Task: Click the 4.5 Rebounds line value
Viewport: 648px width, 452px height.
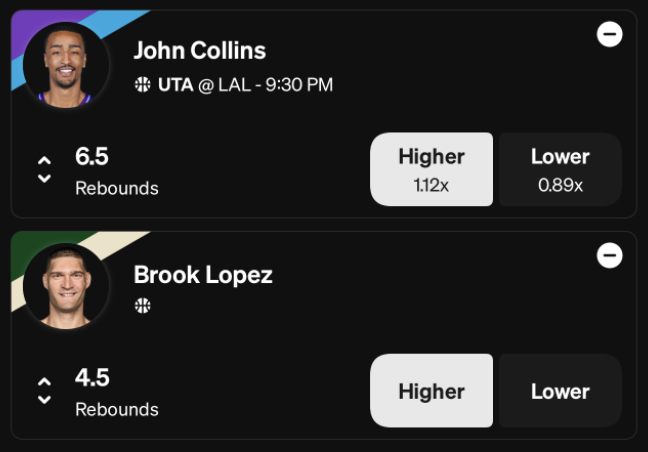Action: 92,378
